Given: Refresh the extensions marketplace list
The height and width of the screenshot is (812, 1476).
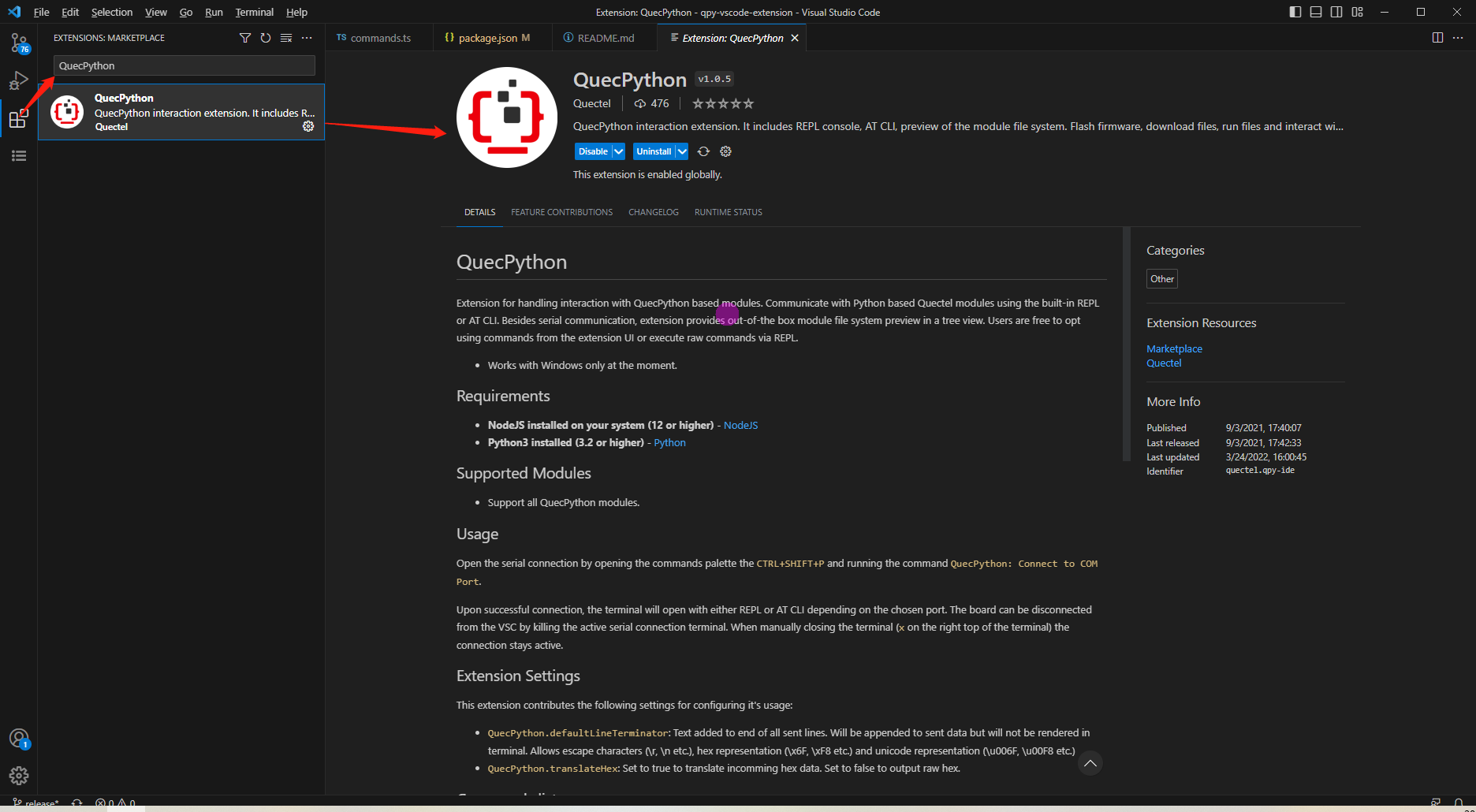Looking at the screenshot, I should pyautogui.click(x=266, y=38).
